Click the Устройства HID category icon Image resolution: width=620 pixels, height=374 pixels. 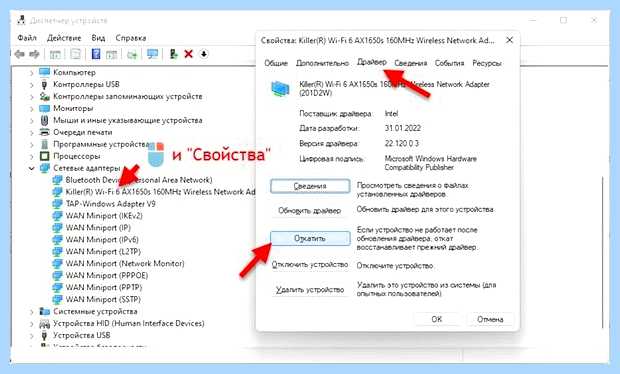point(45,324)
